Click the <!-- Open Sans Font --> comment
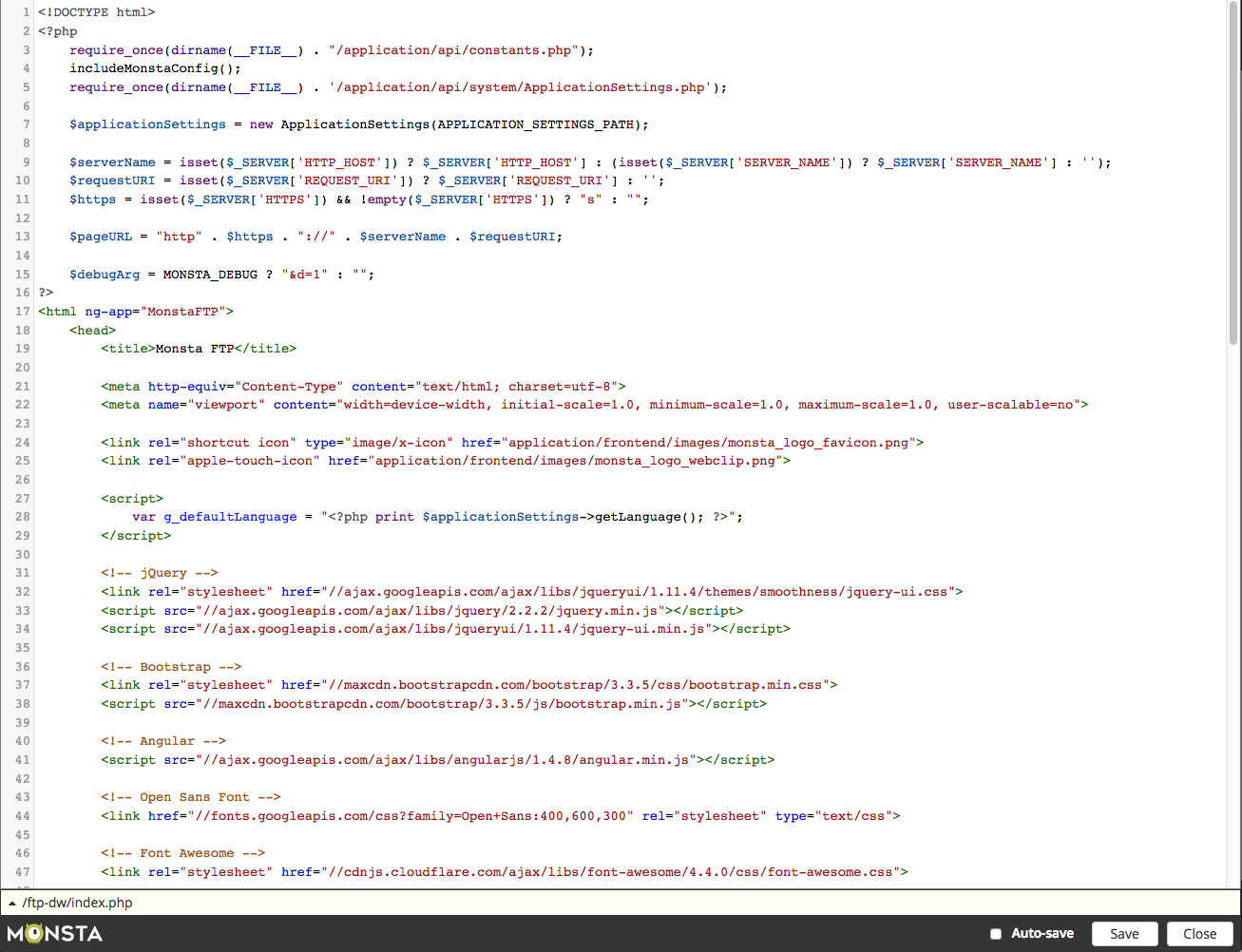This screenshot has height=952, width=1242. click(x=191, y=797)
